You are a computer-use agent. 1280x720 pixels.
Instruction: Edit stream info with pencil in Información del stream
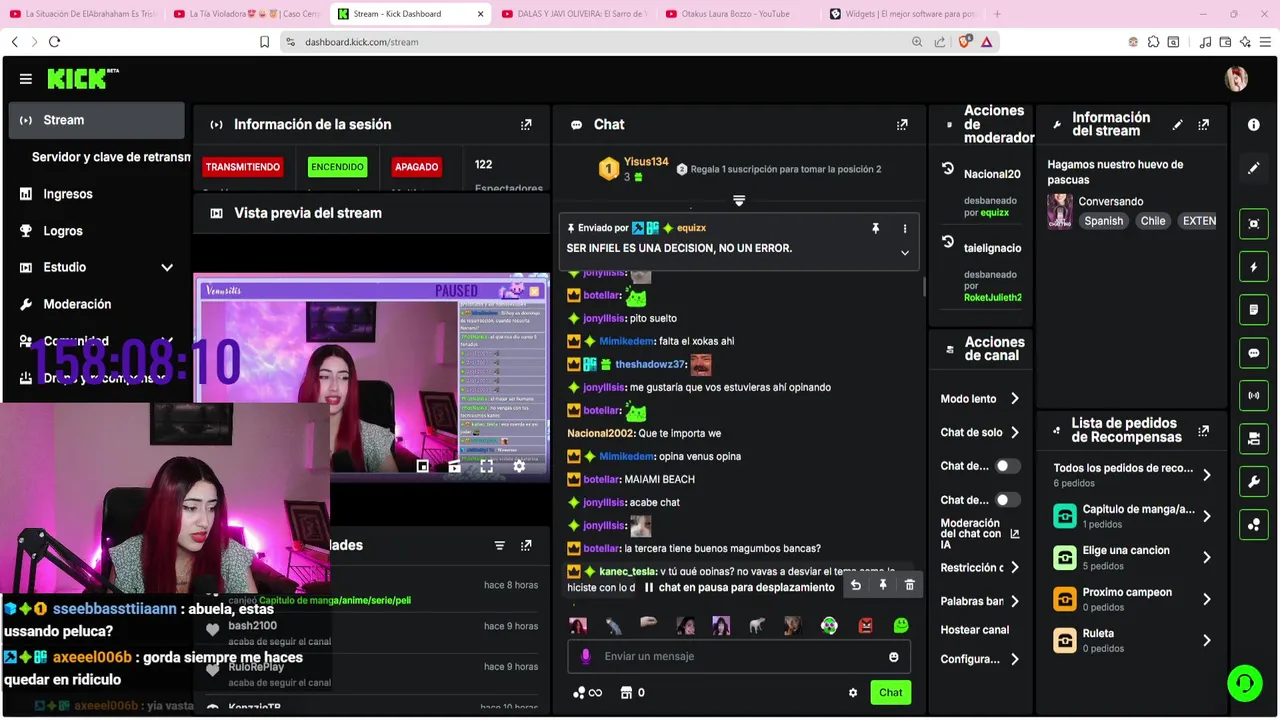tap(1177, 125)
